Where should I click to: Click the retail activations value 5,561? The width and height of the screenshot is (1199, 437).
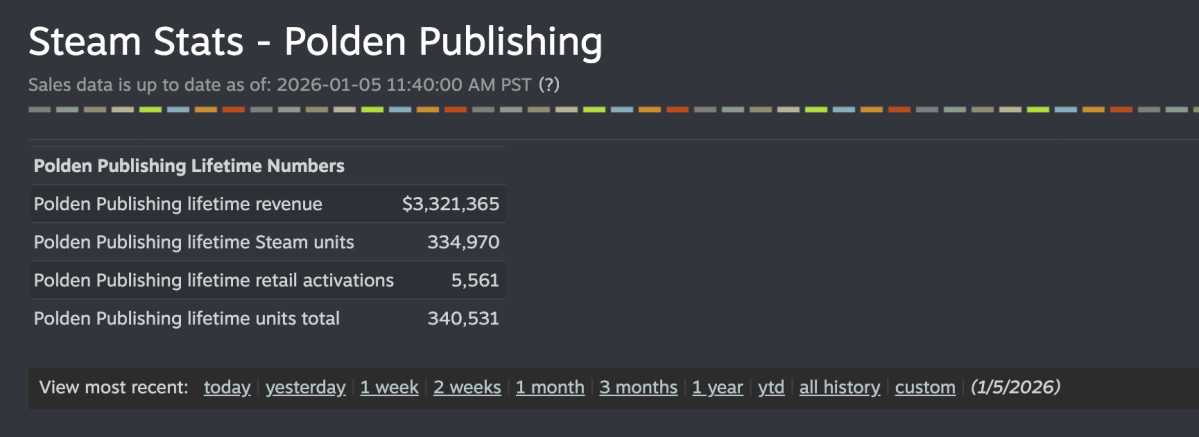coord(475,280)
